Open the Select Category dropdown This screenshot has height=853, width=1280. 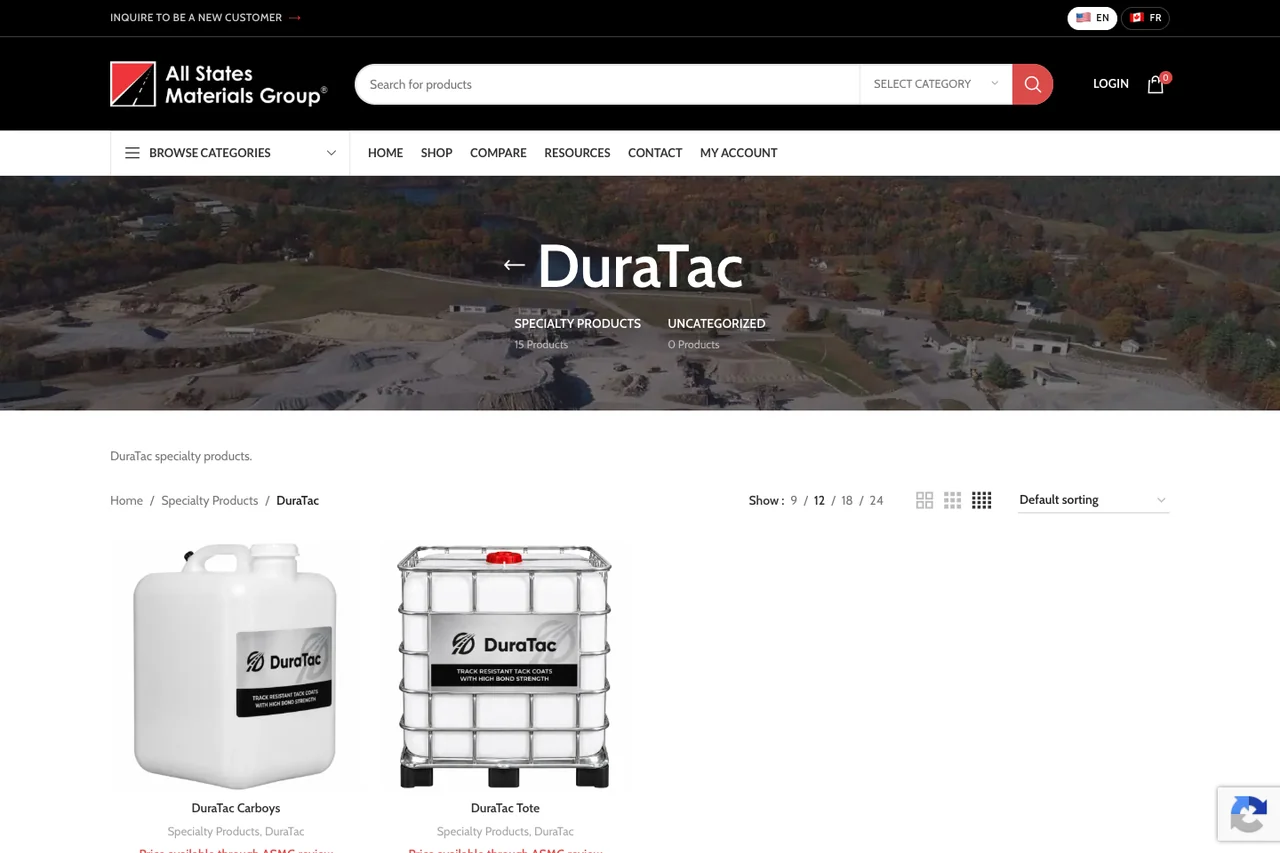[936, 84]
